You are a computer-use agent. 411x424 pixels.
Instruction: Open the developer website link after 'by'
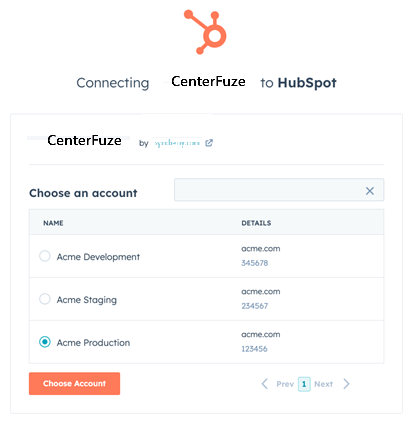coord(177,143)
